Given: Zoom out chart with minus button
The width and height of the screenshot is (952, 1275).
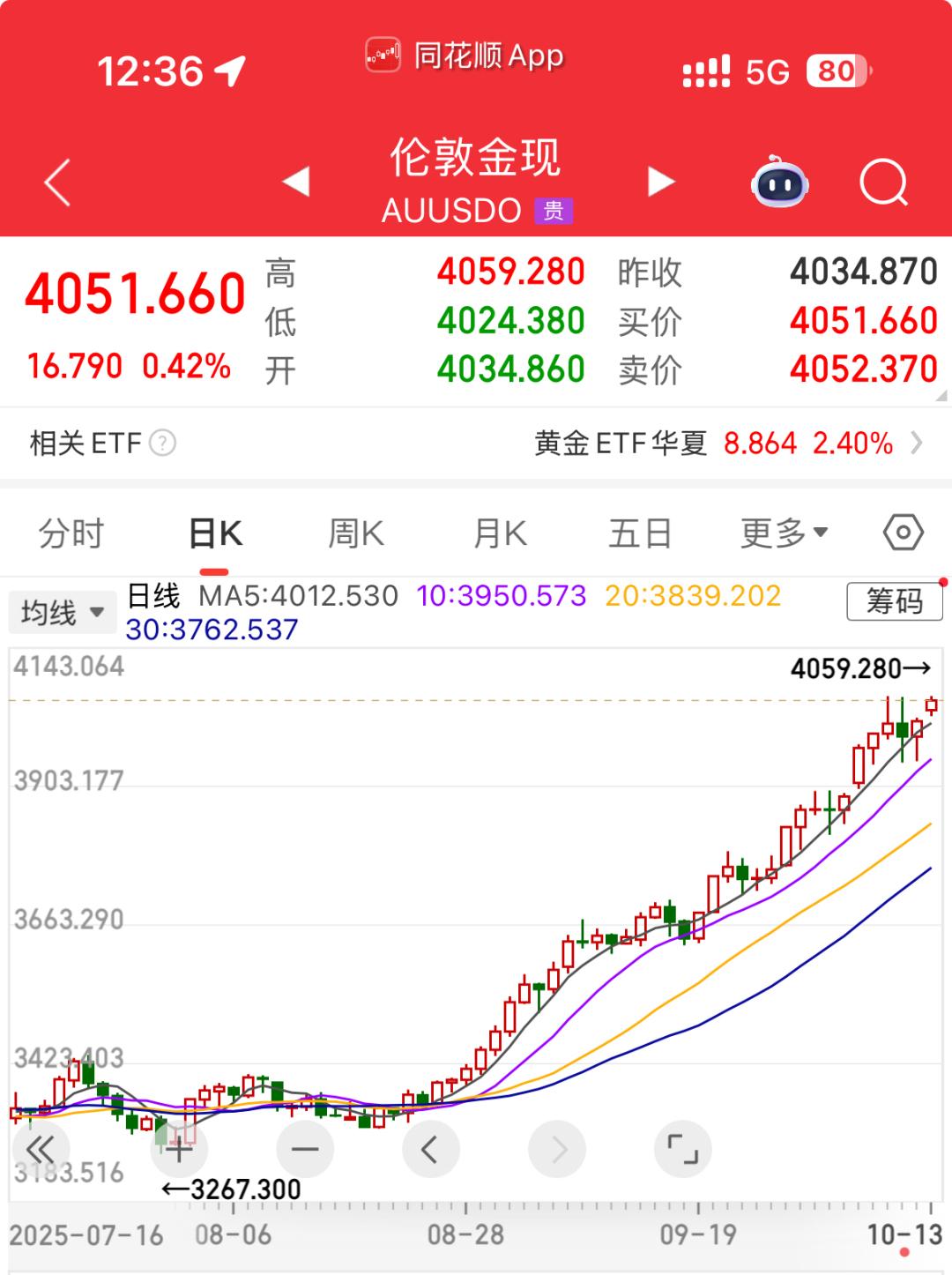Looking at the screenshot, I should (305, 1150).
